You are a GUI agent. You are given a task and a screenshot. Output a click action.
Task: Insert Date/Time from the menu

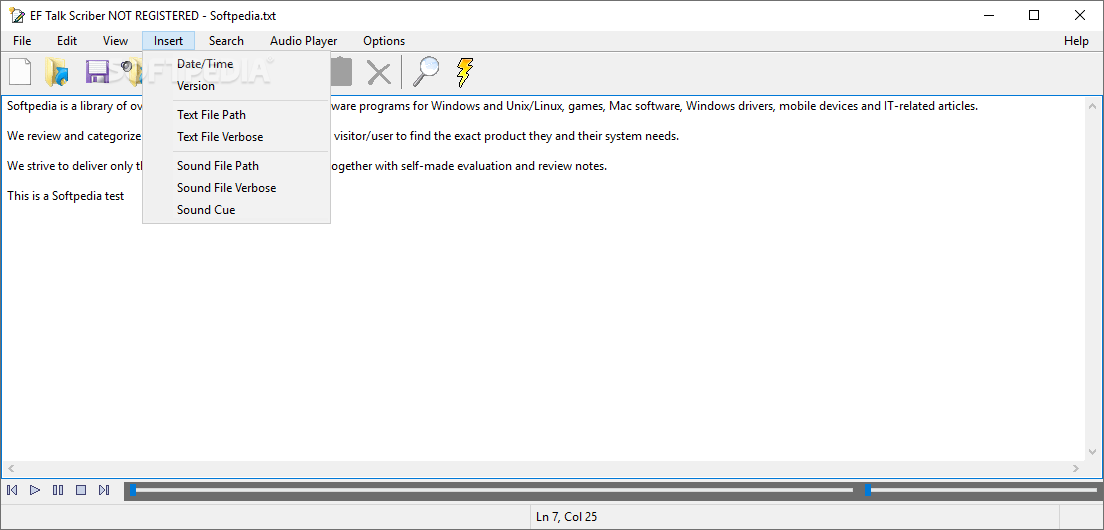237,64
